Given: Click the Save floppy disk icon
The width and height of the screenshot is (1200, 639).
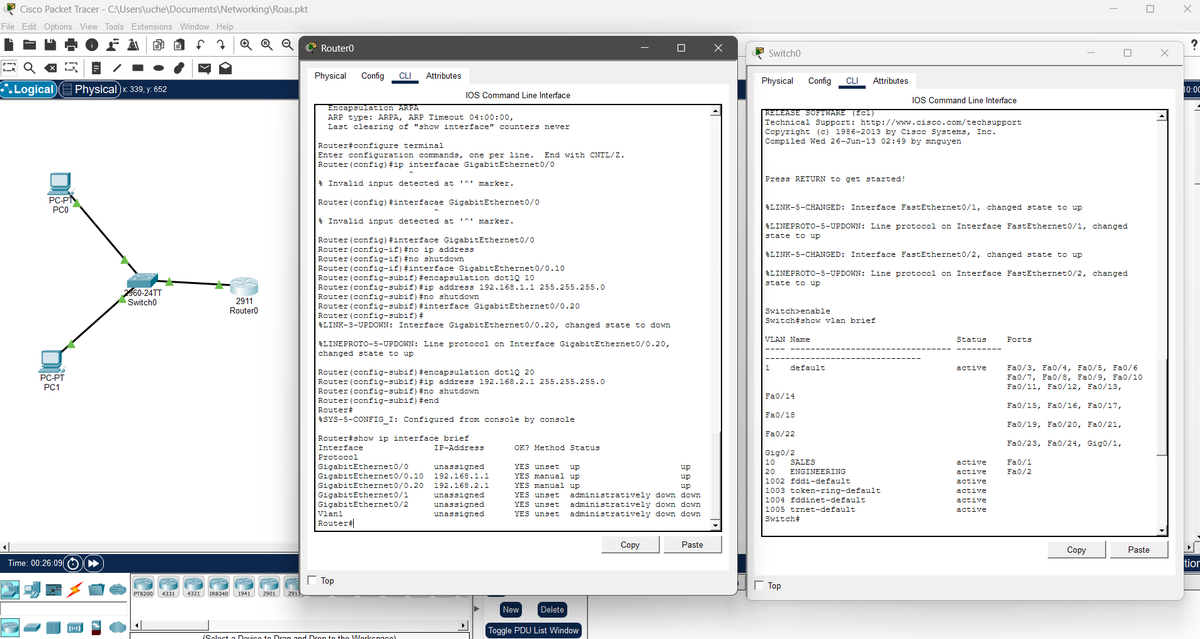Looking at the screenshot, I should [x=50, y=44].
